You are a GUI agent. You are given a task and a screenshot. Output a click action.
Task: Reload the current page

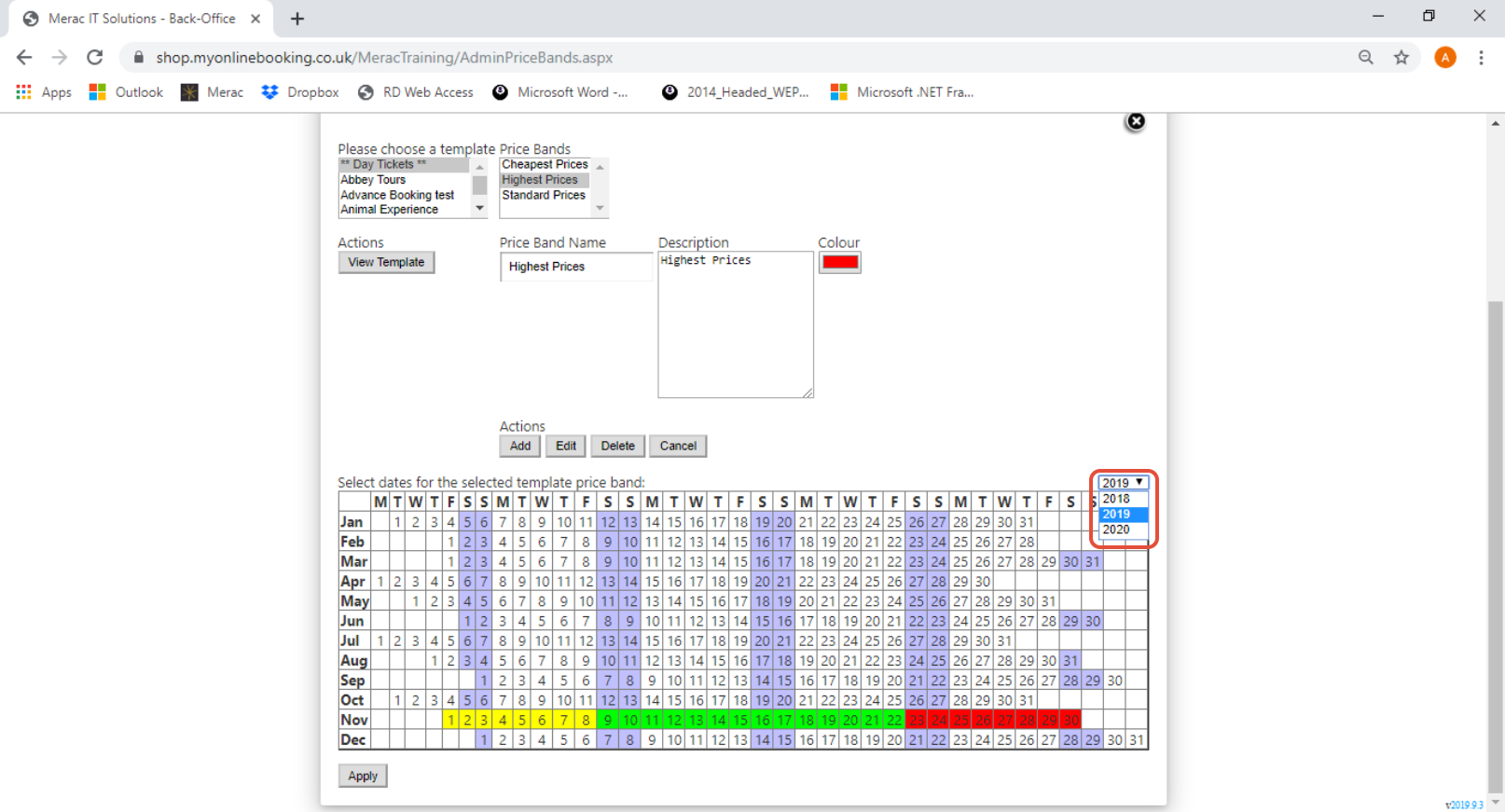tap(95, 58)
